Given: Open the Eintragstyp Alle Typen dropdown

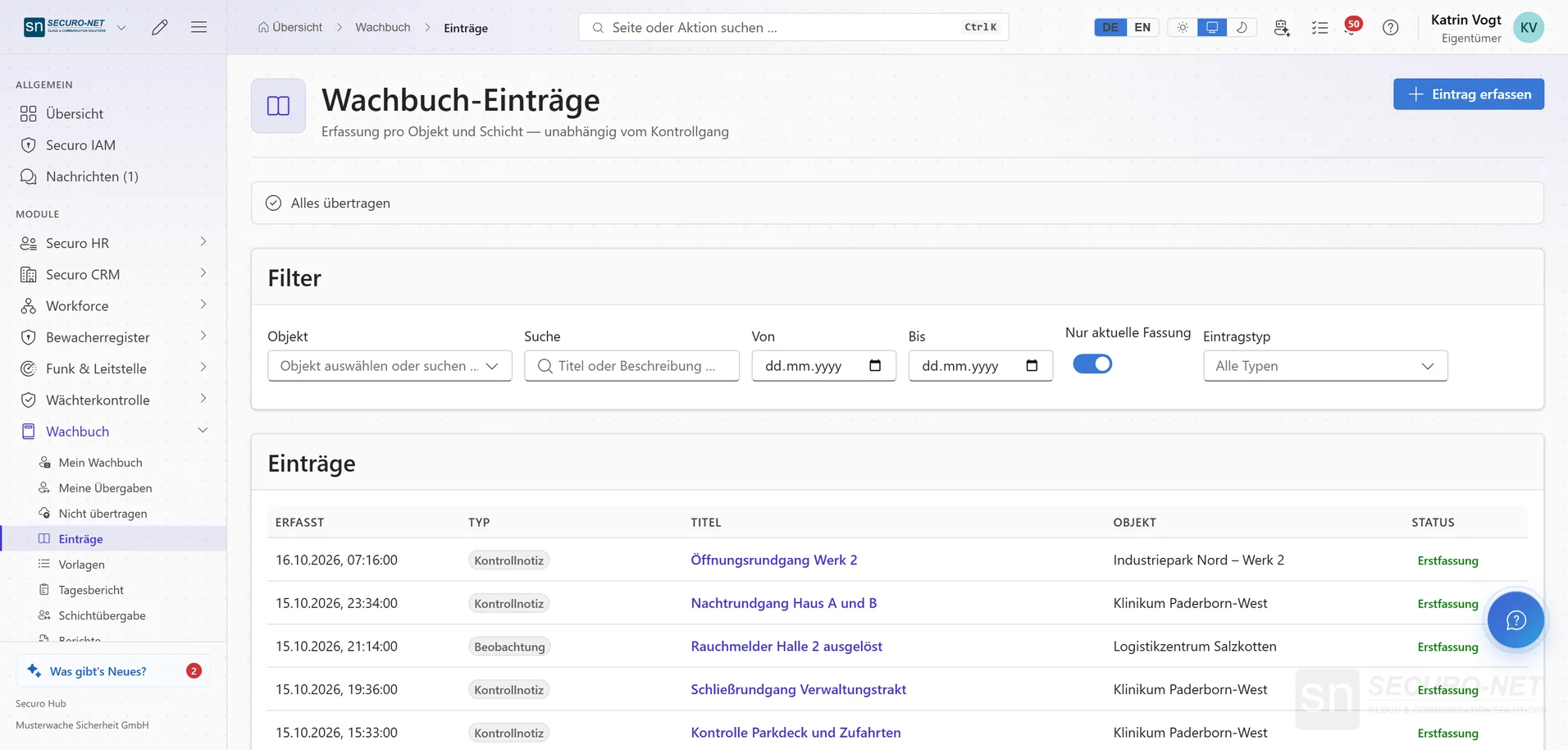Looking at the screenshot, I should [x=1325, y=366].
